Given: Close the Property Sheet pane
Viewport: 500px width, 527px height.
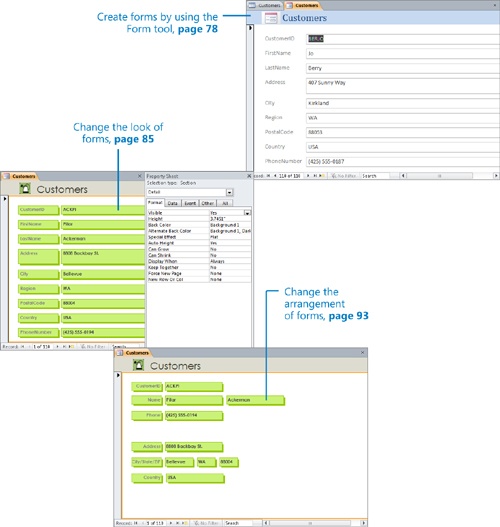Looking at the screenshot, I should [x=249, y=176].
